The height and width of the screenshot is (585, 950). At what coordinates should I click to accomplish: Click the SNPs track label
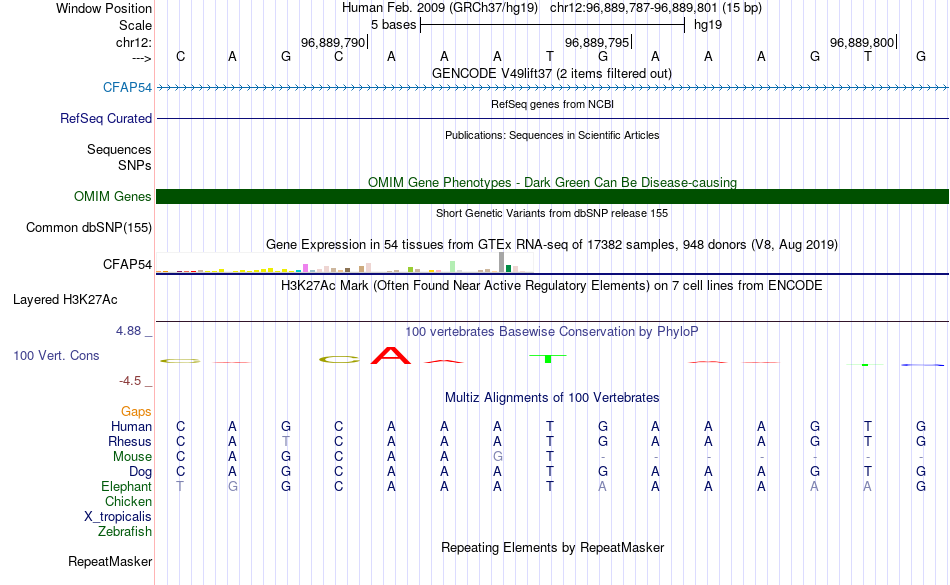point(135,165)
